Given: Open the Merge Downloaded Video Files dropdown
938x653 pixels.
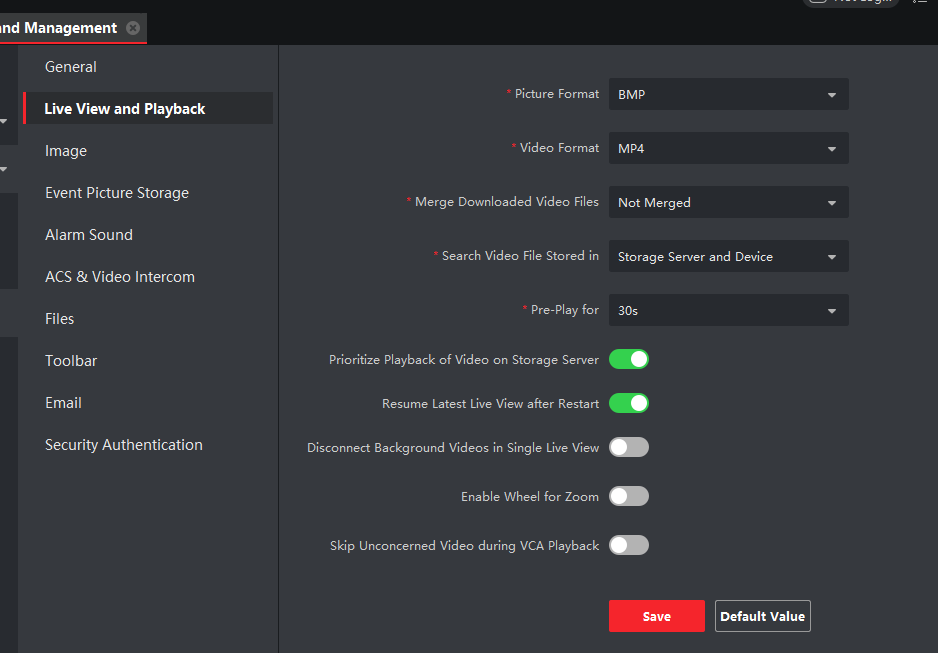Looking at the screenshot, I should pyautogui.click(x=728, y=202).
